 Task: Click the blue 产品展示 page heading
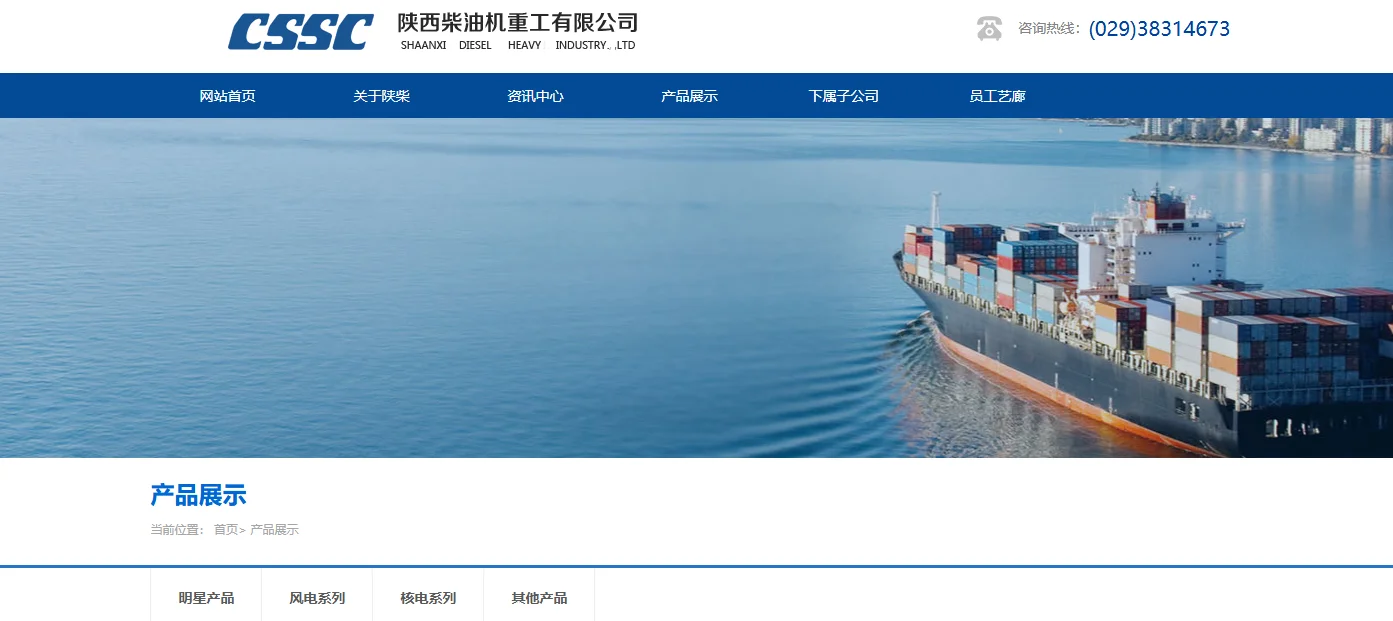point(198,495)
